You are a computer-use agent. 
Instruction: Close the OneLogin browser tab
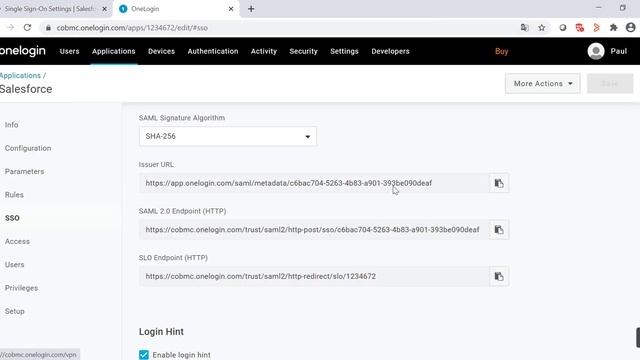(x=231, y=9)
